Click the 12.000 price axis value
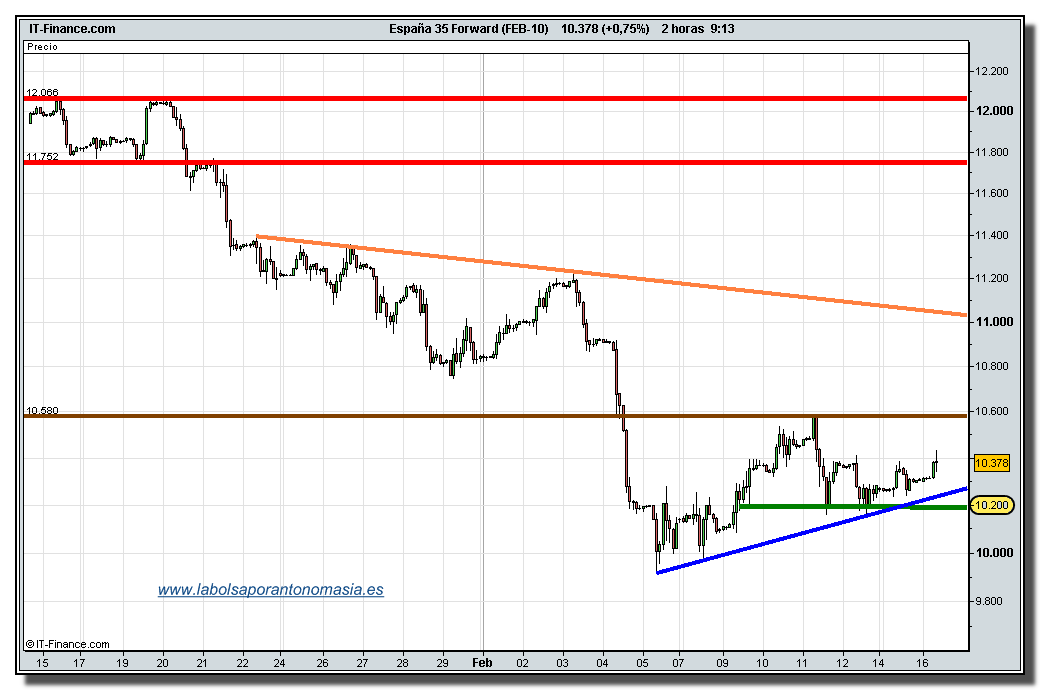1040x690 pixels. (x=994, y=110)
